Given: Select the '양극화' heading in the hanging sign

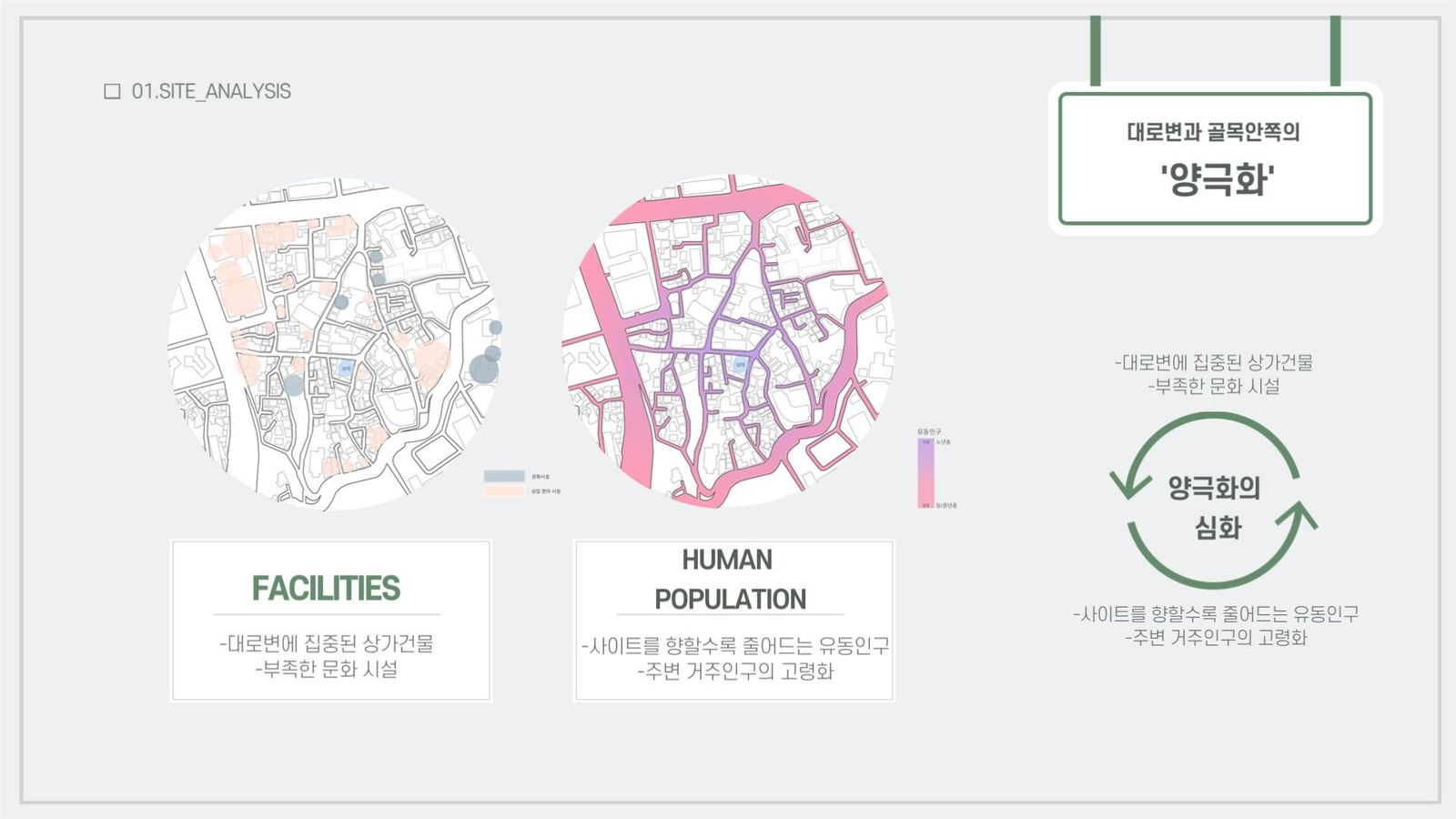Looking at the screenshot, I should click(x=1217, y=178).
